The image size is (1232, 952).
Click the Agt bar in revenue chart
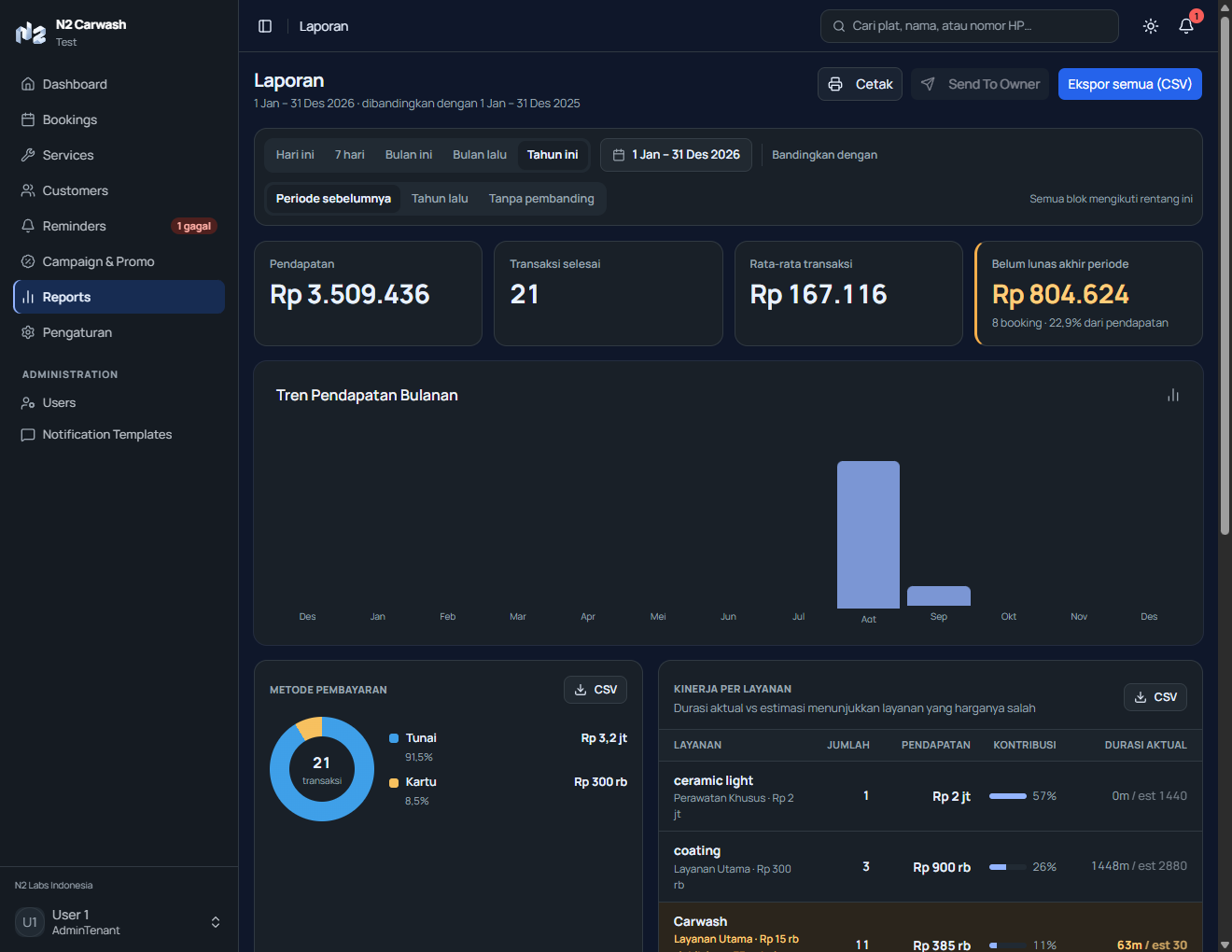[x=868, y=535]
